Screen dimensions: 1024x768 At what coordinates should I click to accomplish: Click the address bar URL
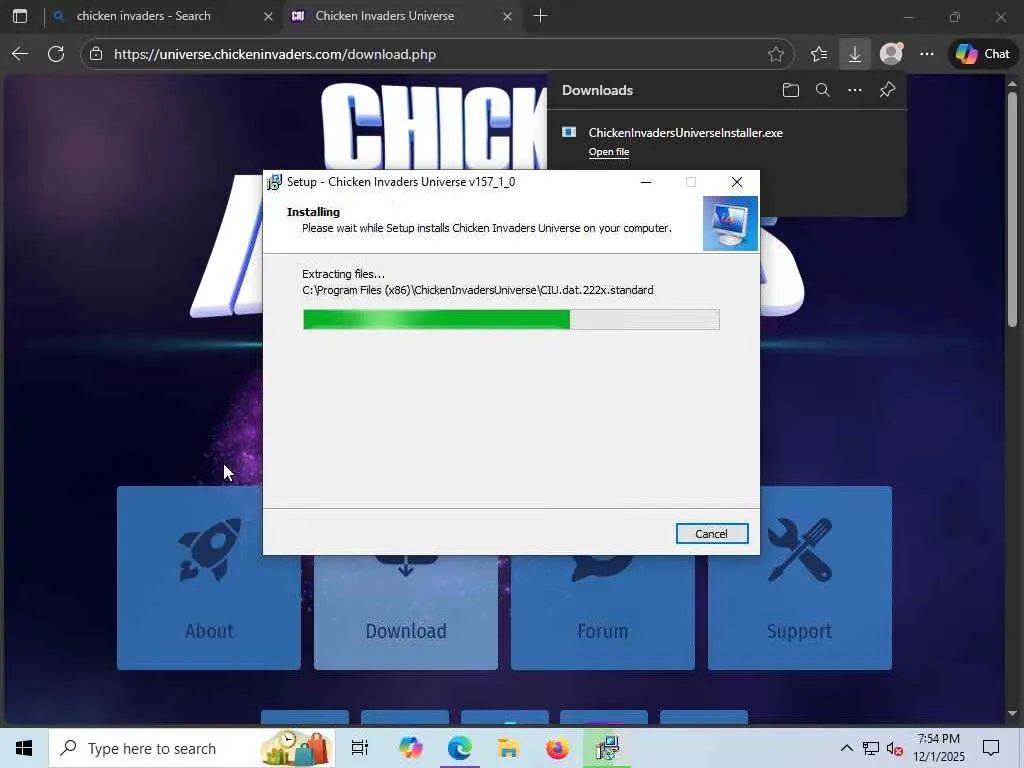(x=275, y=54)
